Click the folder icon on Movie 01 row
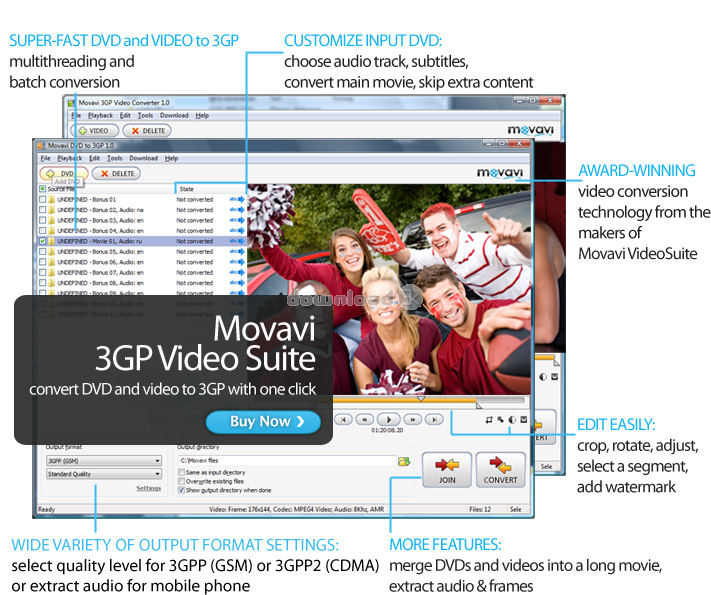Viewport: 711px width, 595px height. tap(52, 241)
